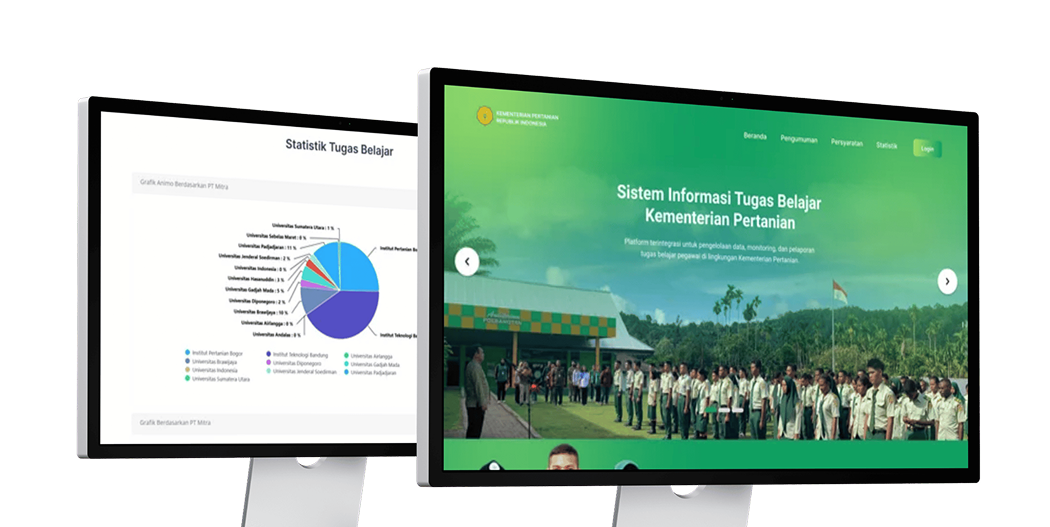Click the Universitas Airlangga : 0 % label
Image resolution: width=1050 pixels, height=527 pixels.
[267, 323]
